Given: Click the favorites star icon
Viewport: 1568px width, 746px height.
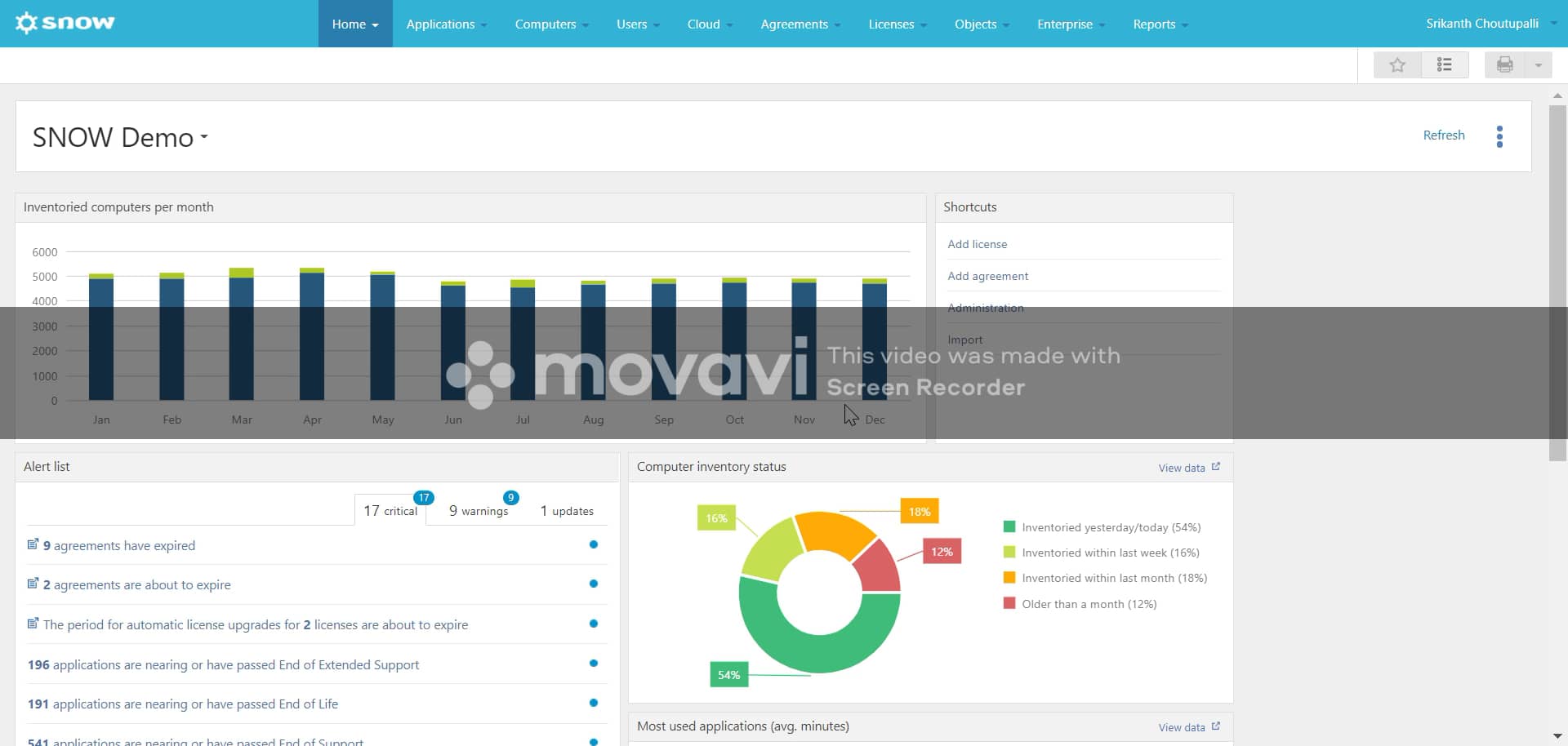Looking at the screenshot, I should [x=1398, y=64].
